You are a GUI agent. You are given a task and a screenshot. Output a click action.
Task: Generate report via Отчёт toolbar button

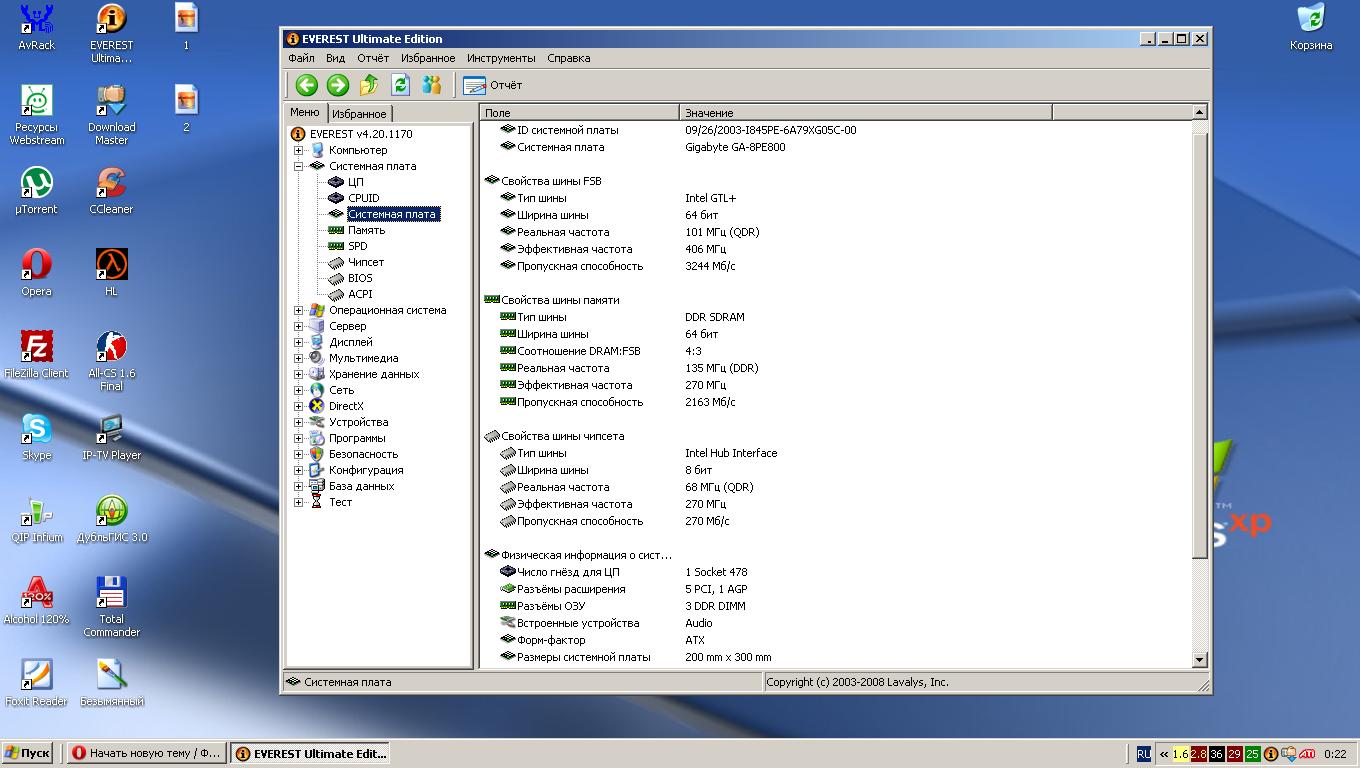pyautogui.click(x=493, y=85)
